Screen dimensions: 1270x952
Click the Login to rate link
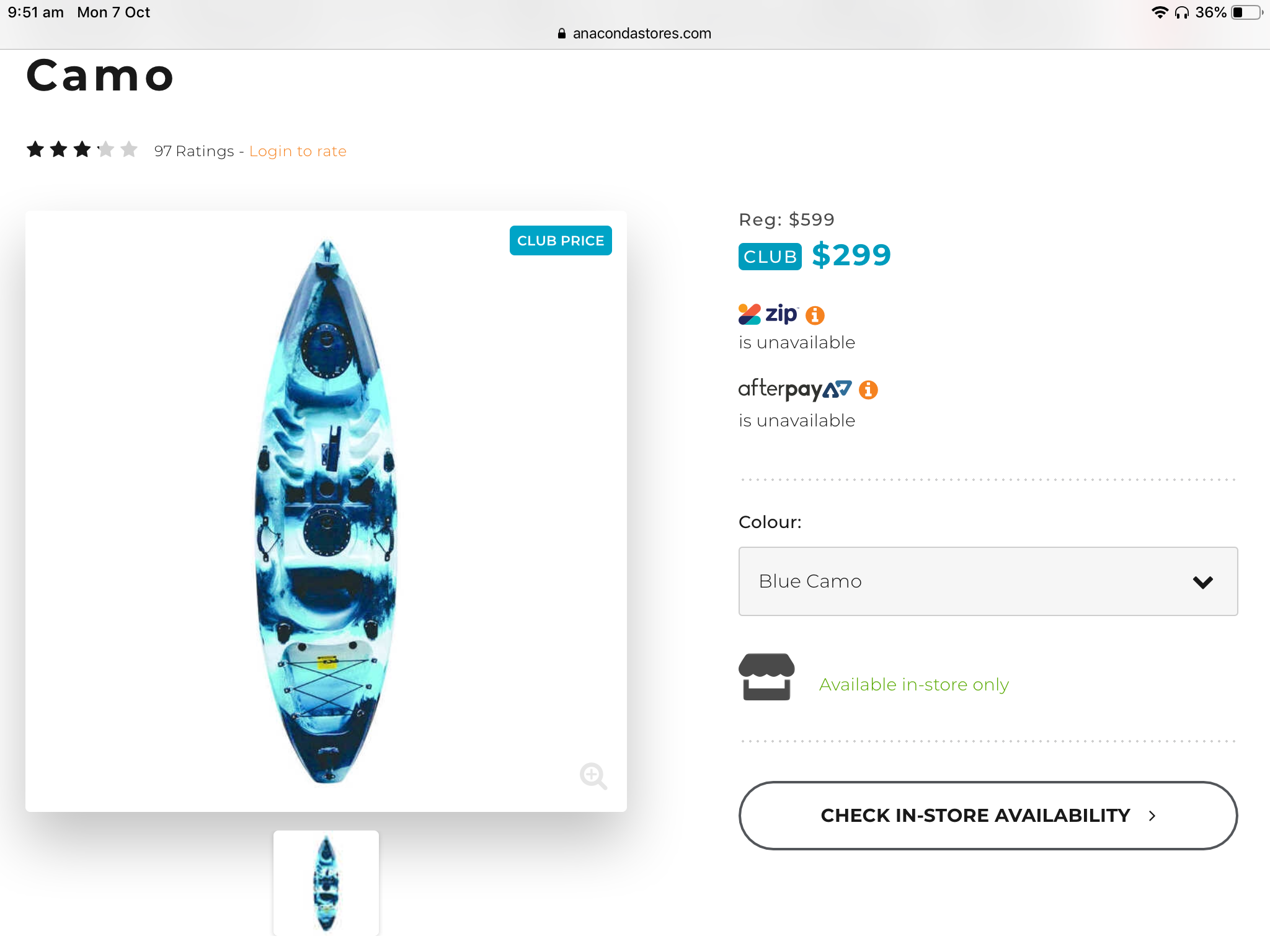298,151
